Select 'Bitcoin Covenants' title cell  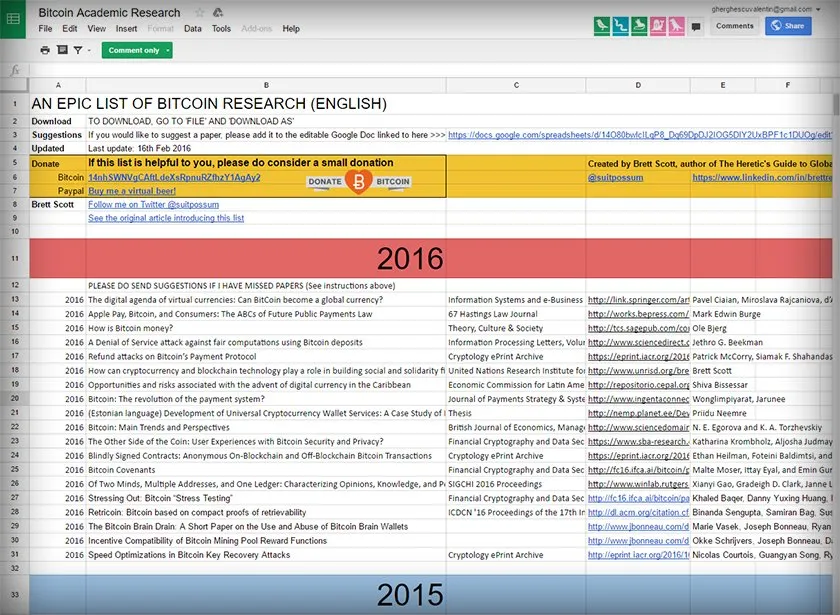[266, 470]
